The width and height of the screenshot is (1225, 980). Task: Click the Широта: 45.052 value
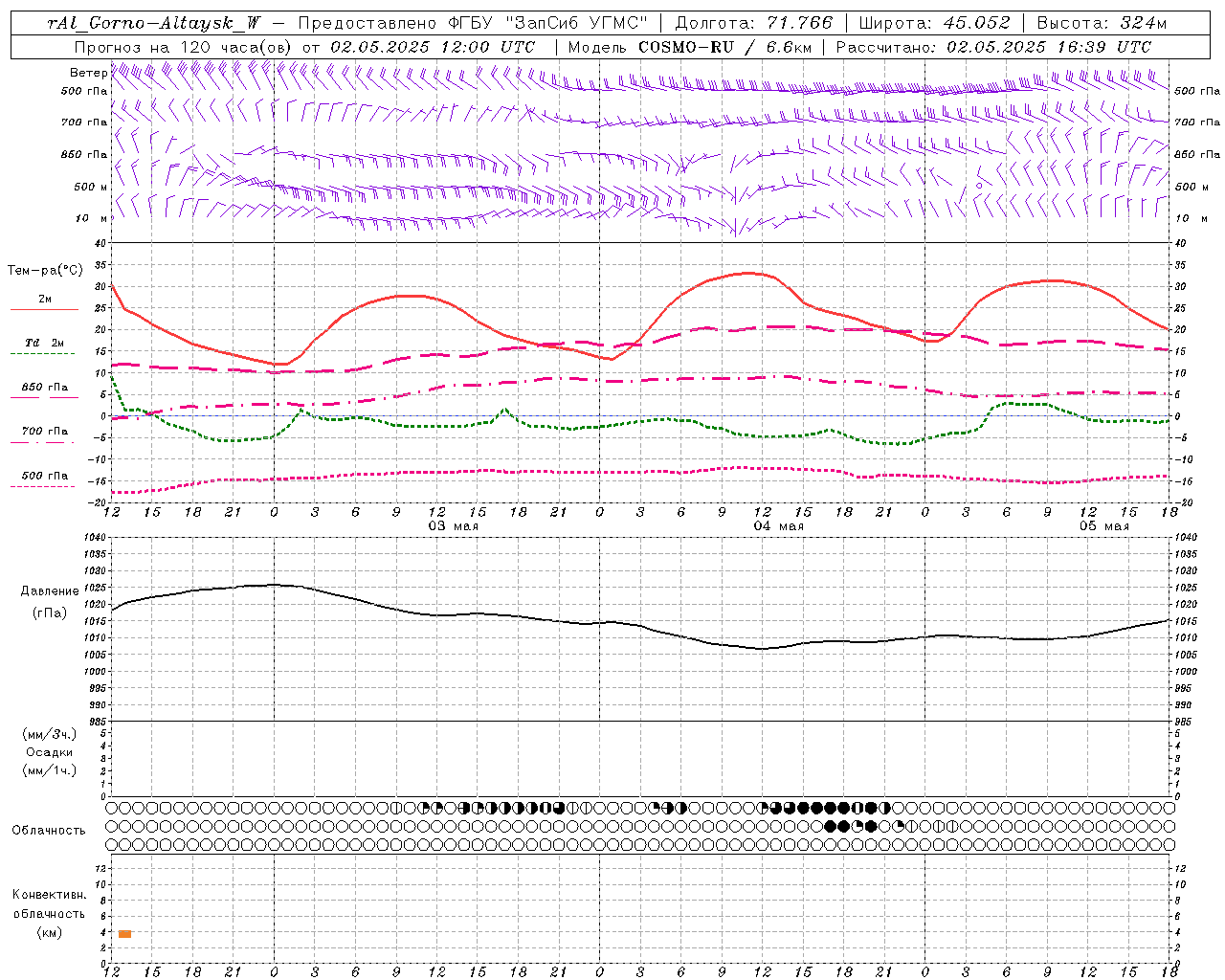[934, 23]
